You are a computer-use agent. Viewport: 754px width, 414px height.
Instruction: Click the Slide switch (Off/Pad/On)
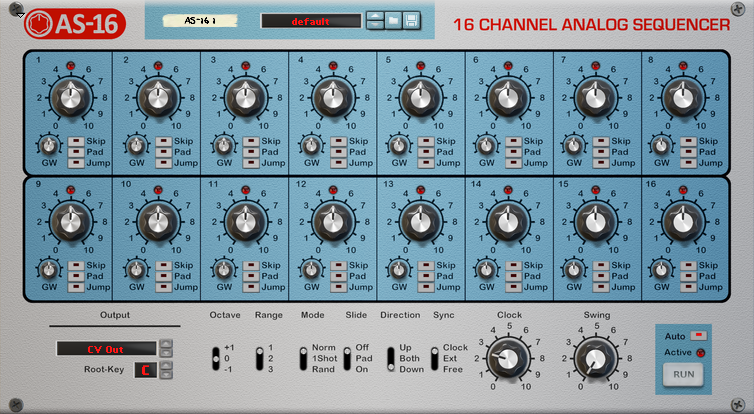(x=347, y=358)
